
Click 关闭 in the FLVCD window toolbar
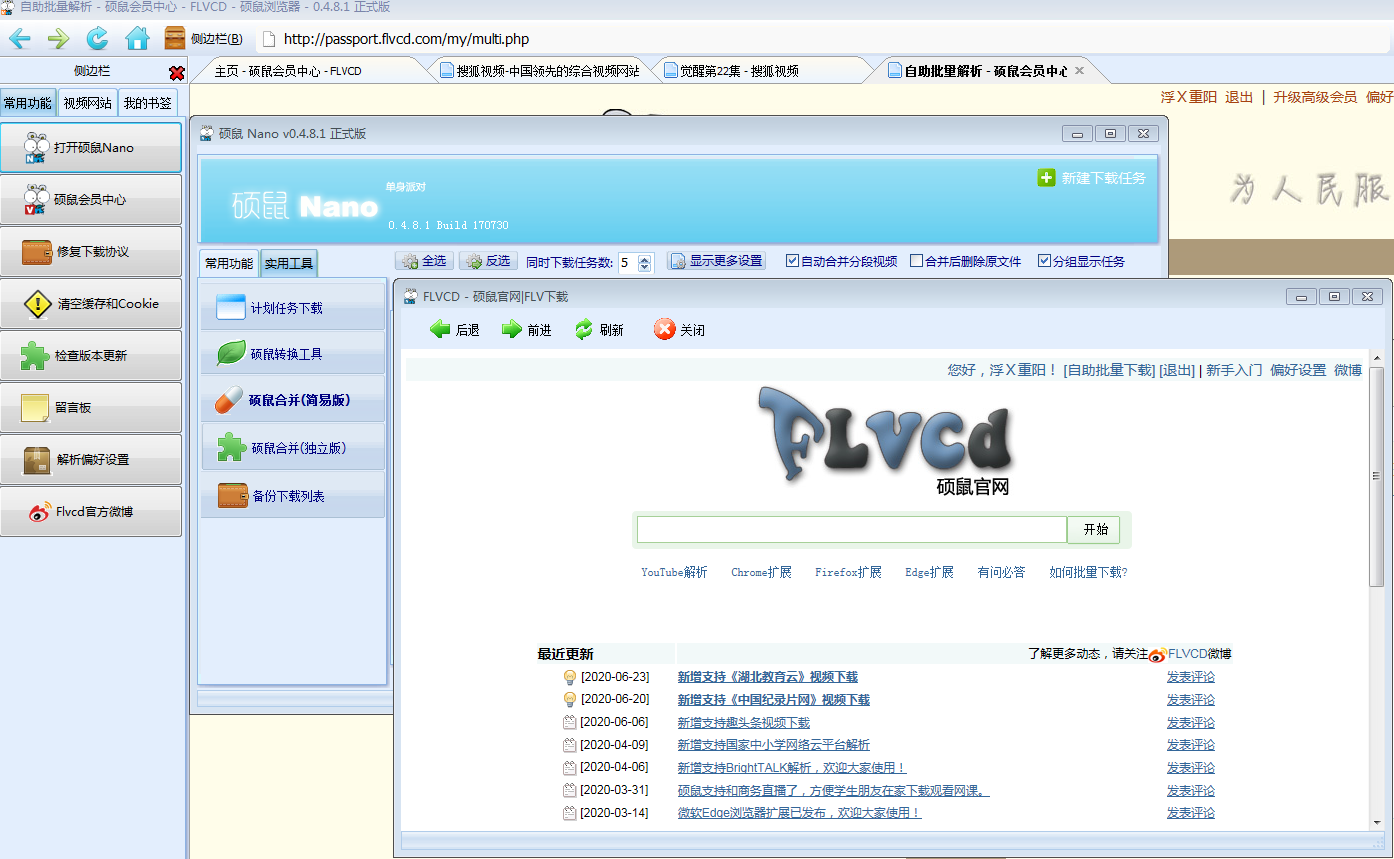(680, 329)
